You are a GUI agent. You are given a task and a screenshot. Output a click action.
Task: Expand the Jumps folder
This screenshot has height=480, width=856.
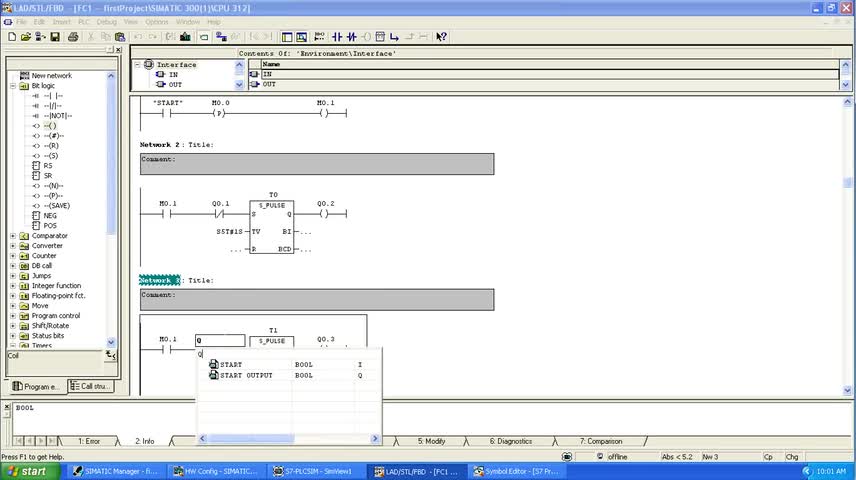point(13,276)
